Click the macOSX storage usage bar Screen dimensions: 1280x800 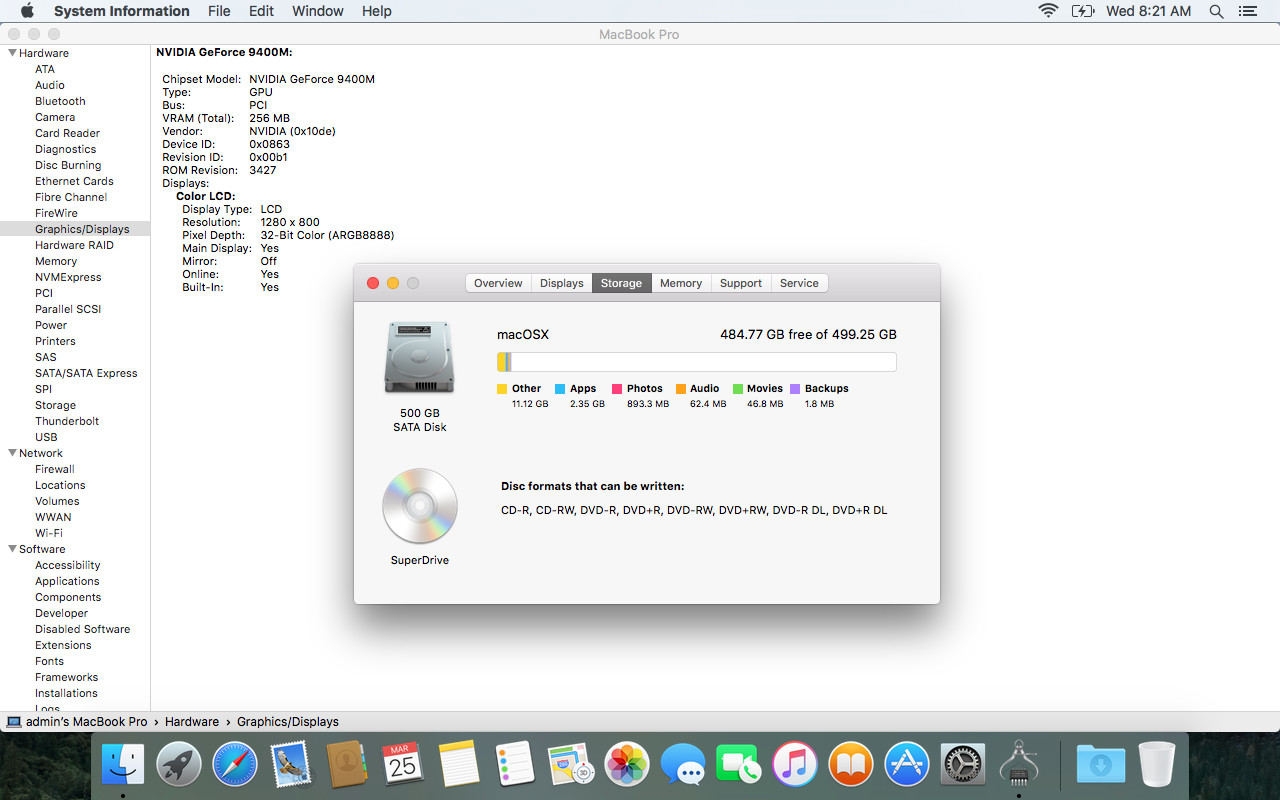[696, 362]
